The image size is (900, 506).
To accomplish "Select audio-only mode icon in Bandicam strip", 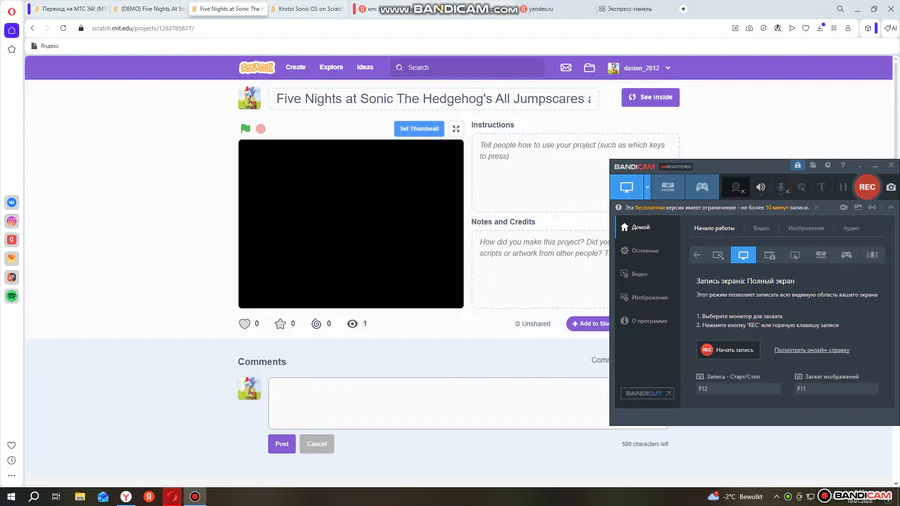I will pos(872,255).
